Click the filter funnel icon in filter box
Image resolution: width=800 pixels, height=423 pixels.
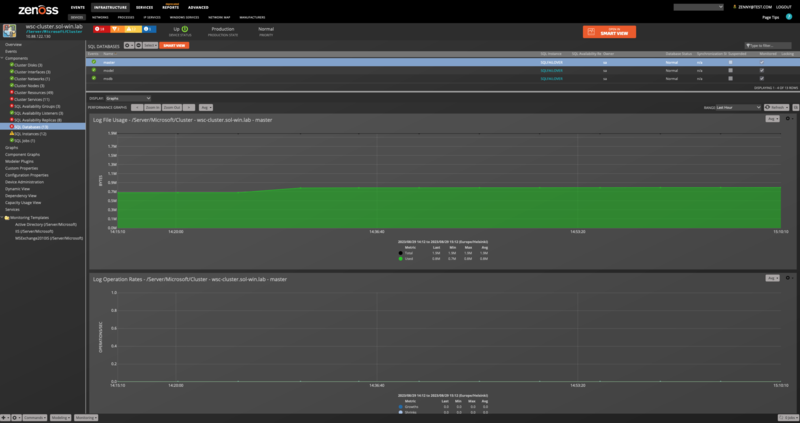point(747,46)
